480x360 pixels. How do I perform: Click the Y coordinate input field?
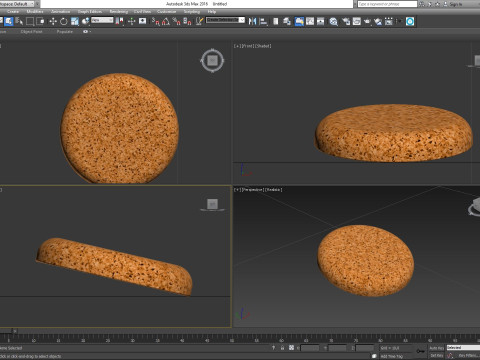tap(337, 348)
